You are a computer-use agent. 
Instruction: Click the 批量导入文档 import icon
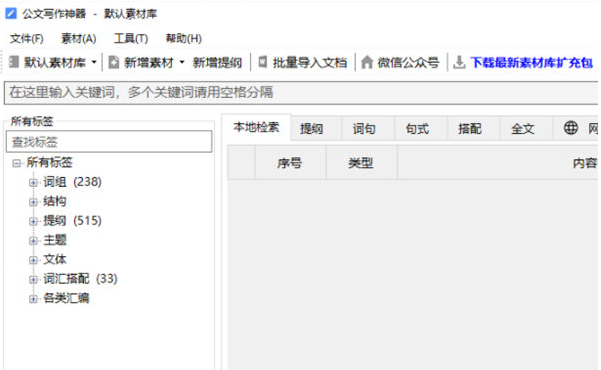pos(263,62)
